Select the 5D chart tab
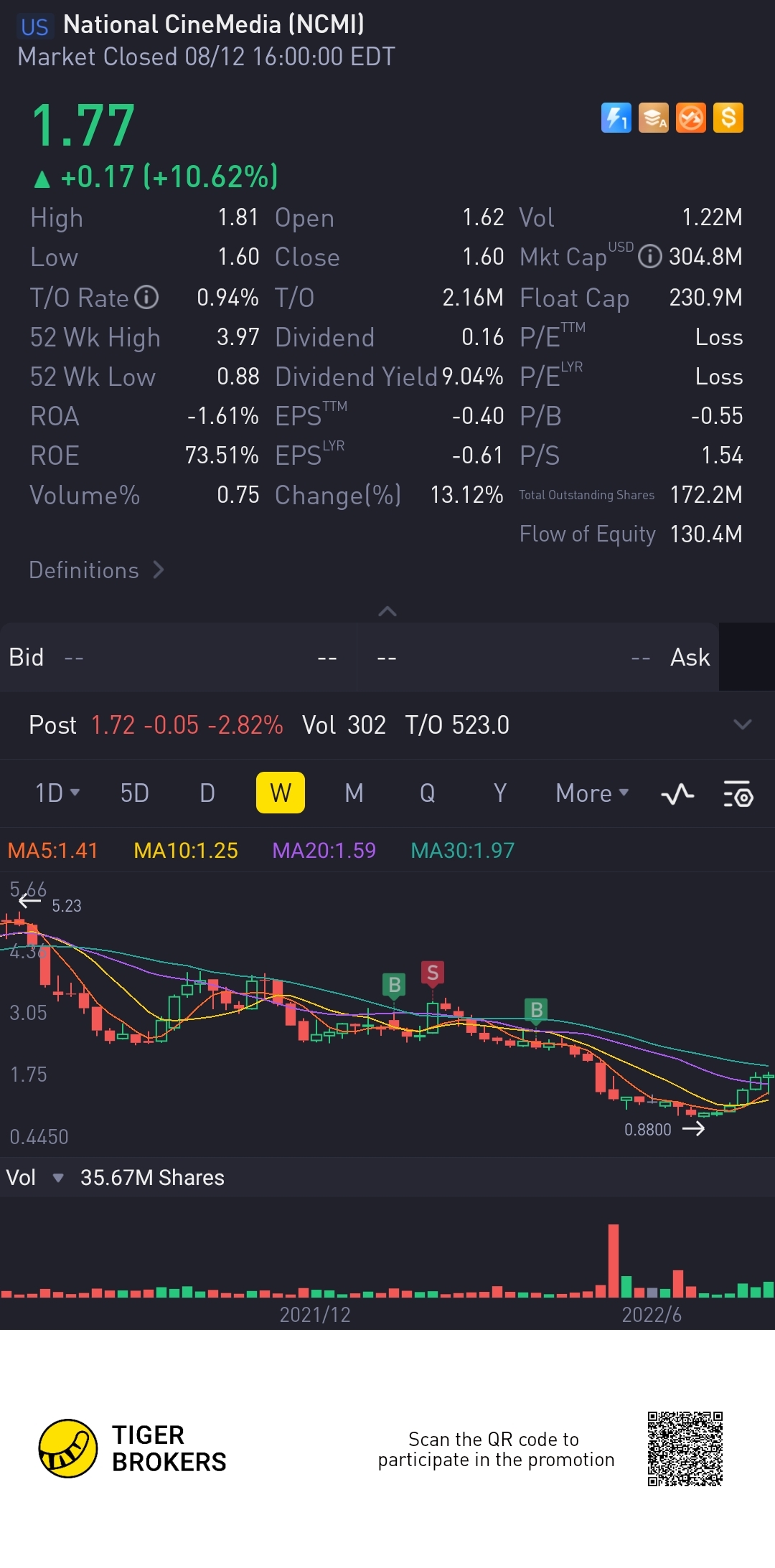Image resolution: width=775 pixels, height=1568 pixels. point(134,793)
